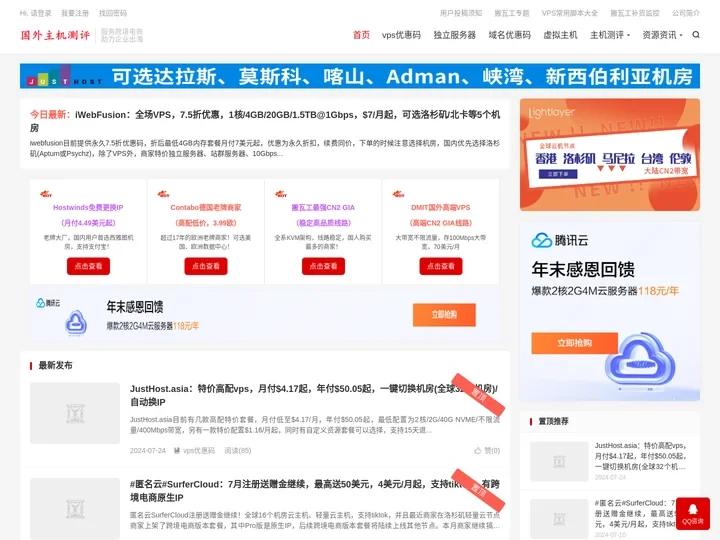Click the Hostwinds免费更换IP title

click(x=88, y=208)
